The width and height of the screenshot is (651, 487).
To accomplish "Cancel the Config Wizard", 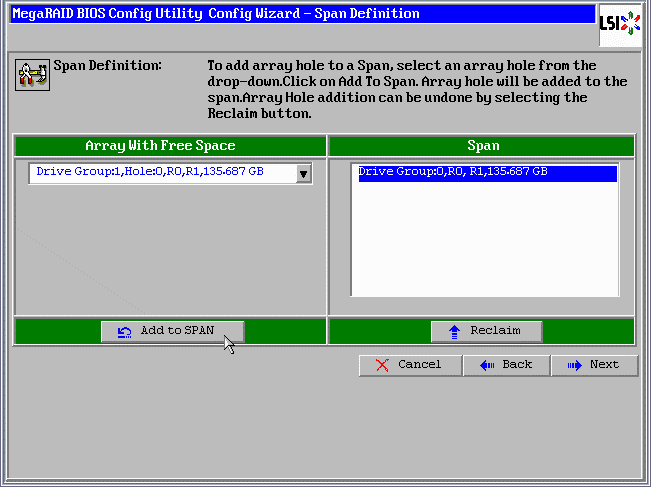I will tap(410, 365).
